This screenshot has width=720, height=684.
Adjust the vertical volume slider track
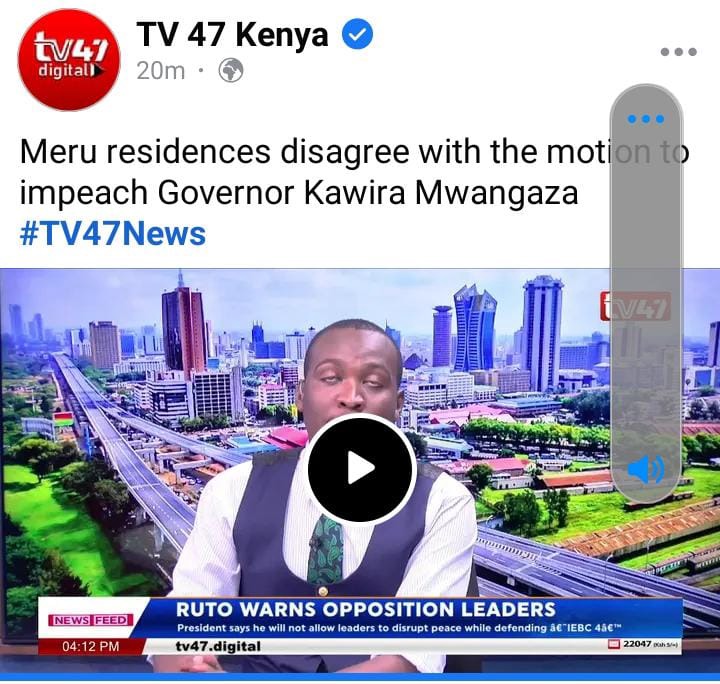click(646, 294)
